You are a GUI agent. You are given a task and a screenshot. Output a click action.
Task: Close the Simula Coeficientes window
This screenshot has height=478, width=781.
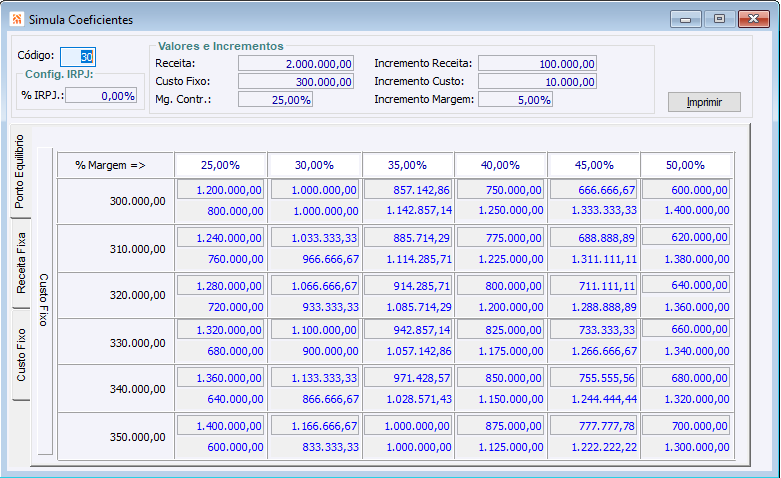(754, 19)
